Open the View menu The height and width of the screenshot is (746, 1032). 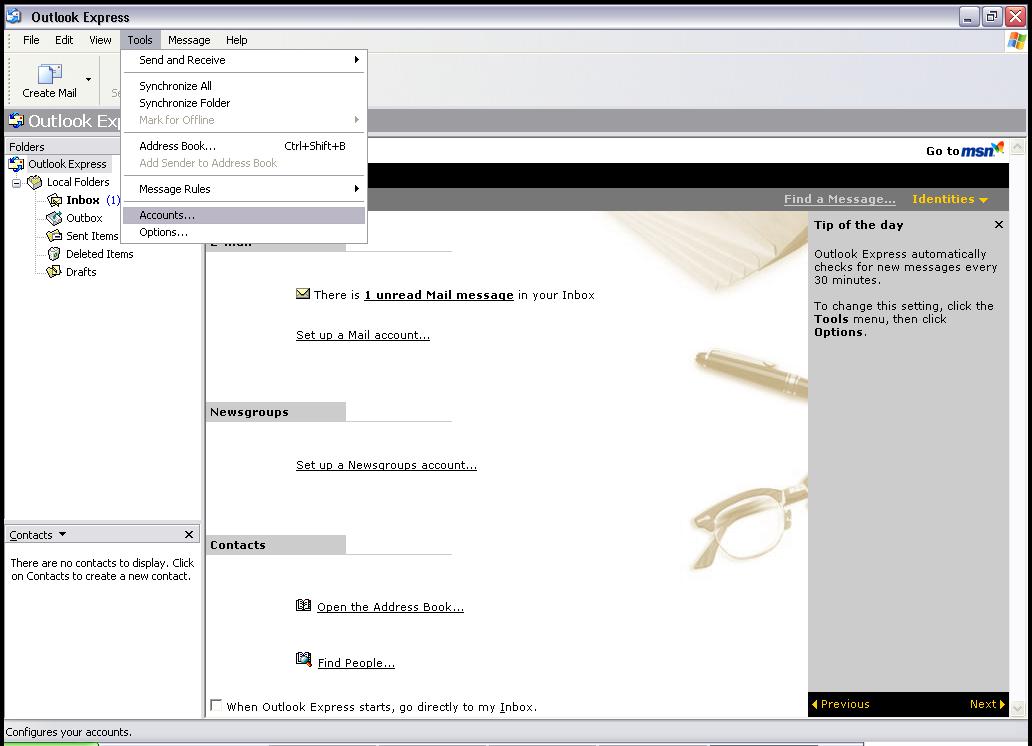100,40
